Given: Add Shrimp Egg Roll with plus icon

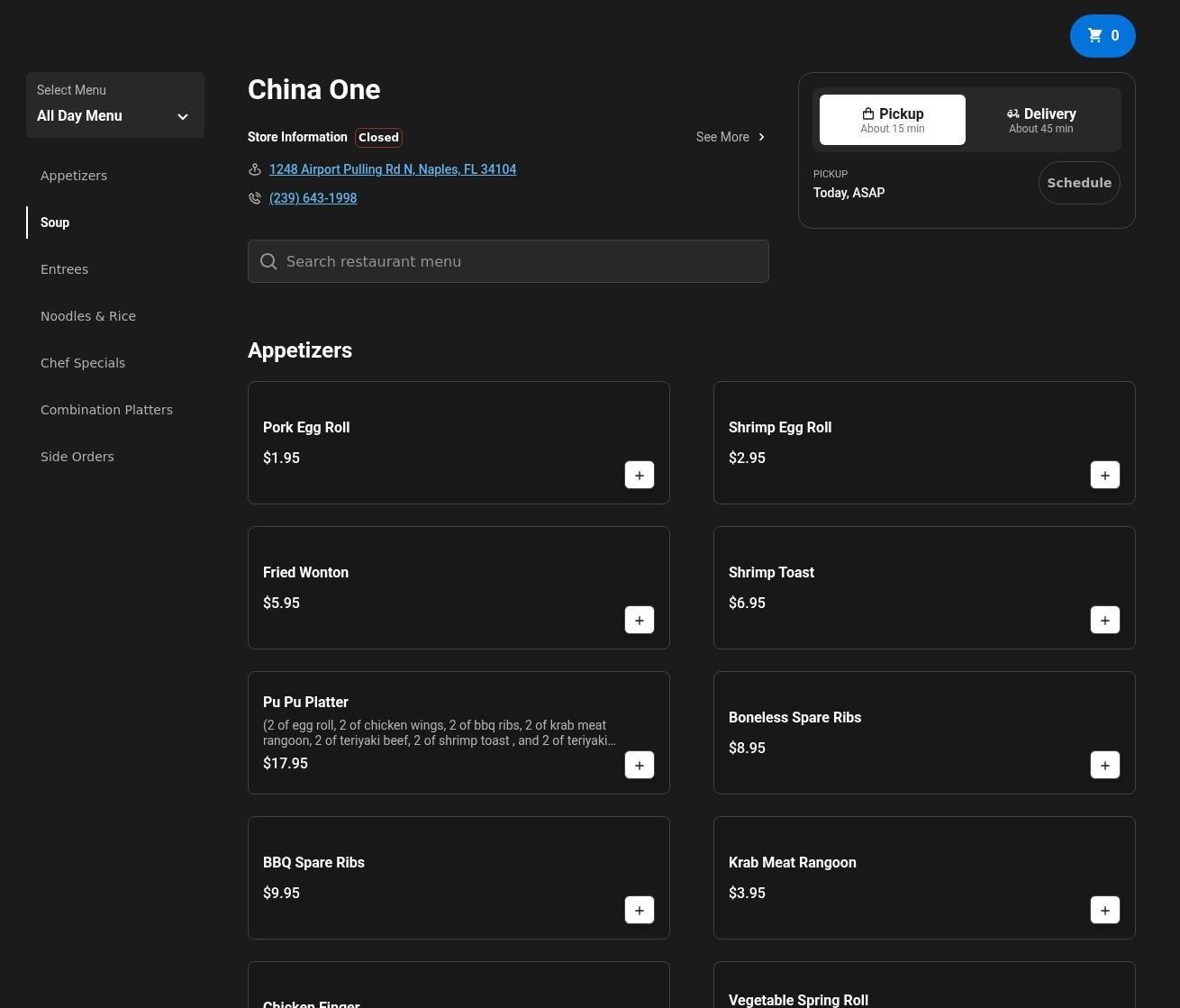Looking at the screenshot, I should pos(1104,475).
